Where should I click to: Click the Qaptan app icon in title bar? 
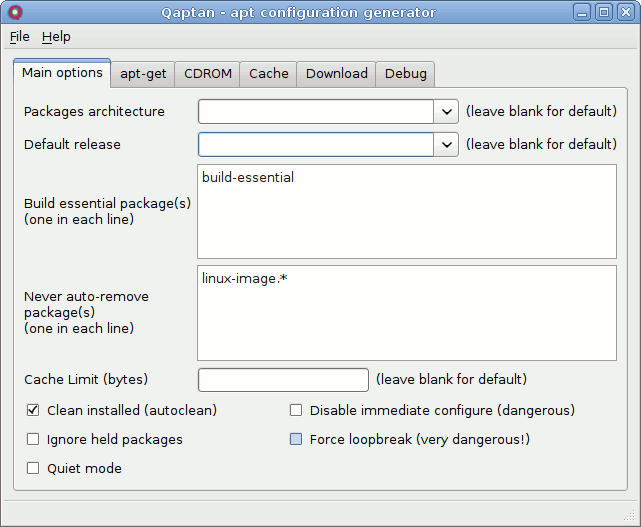coord(15,12)
